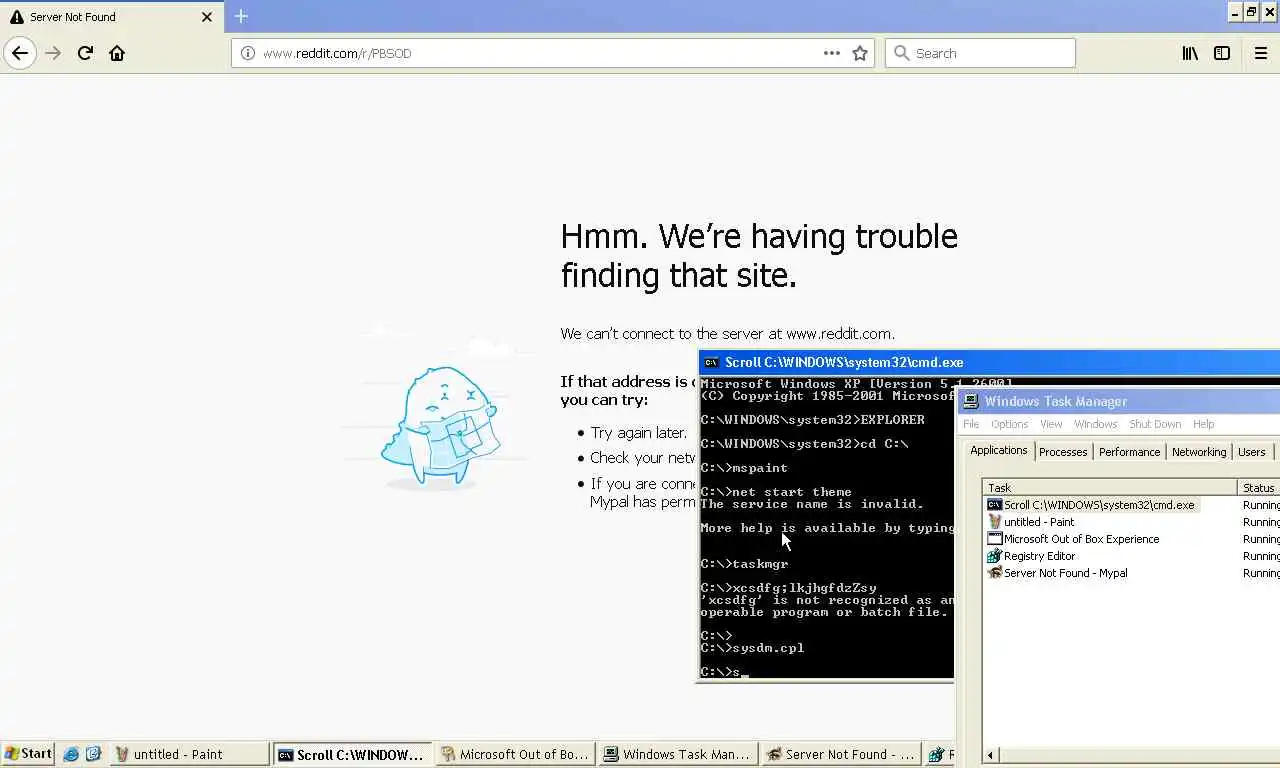Sort by the Task column header
This screenshot has width=1280, height=768.
[x=1110, y=488]
